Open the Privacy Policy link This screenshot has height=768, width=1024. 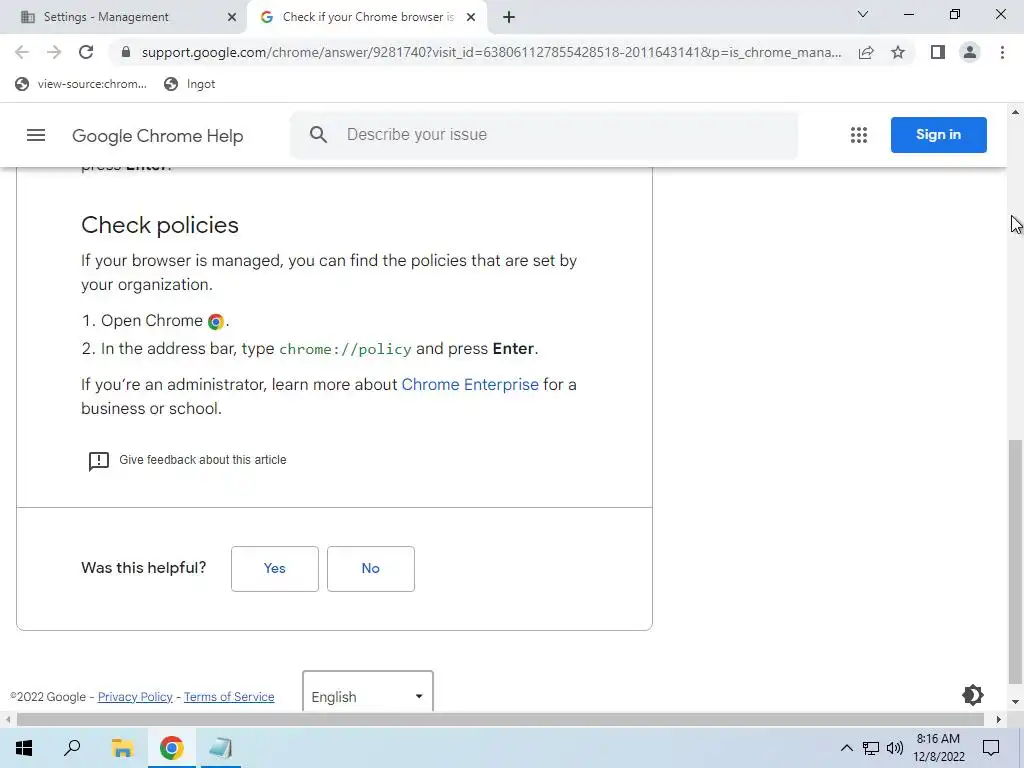coord(135,697)
